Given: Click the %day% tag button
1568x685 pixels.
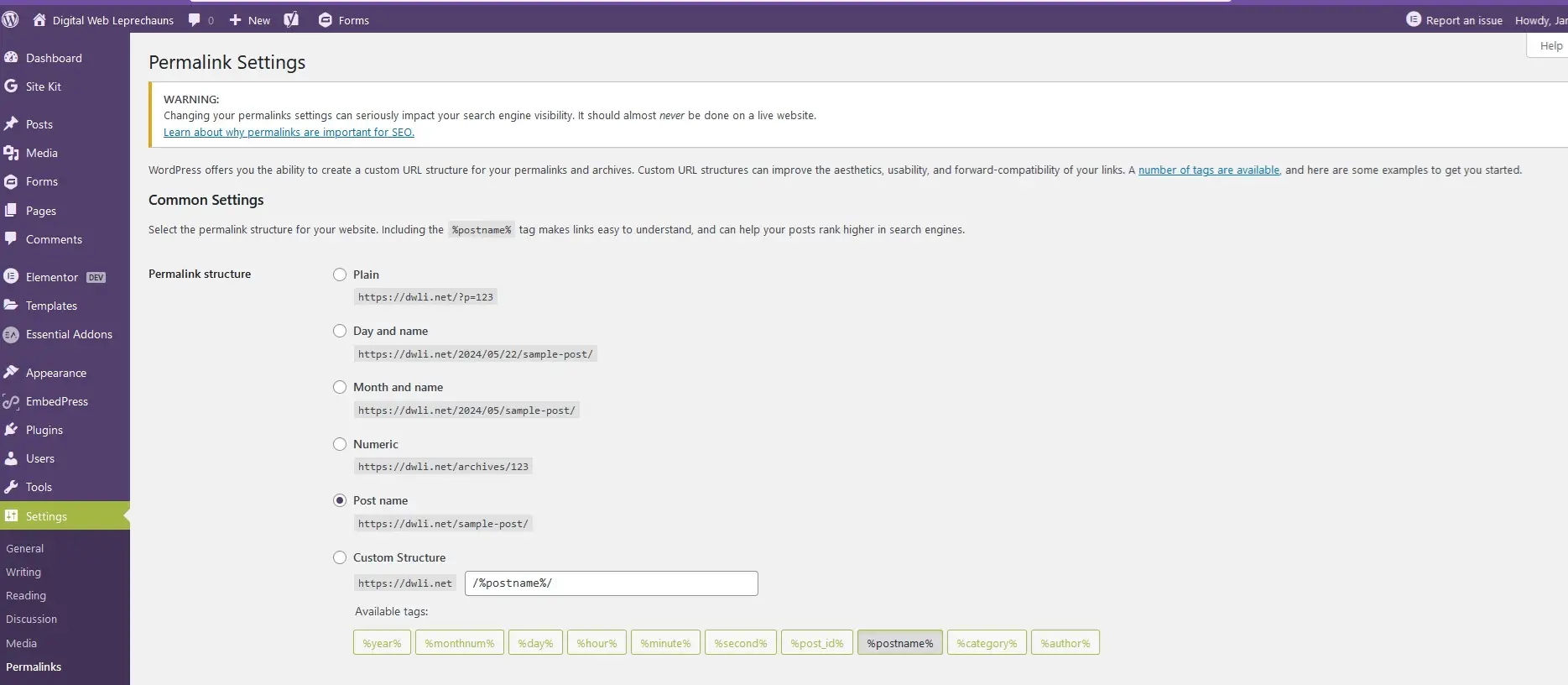Looking at the screenshot, I should click(x=535, y=643).
